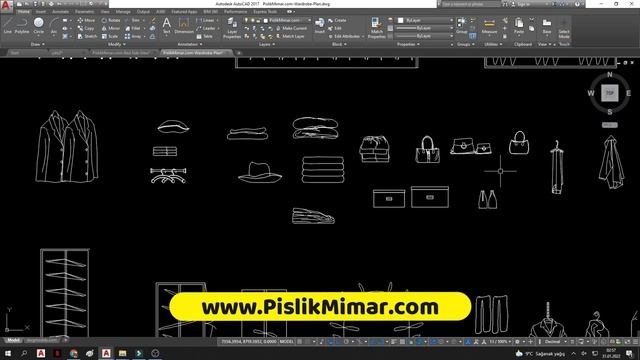Screen dimensions: 640x360
Task: Click Make Current layer button
Action: 291,28
